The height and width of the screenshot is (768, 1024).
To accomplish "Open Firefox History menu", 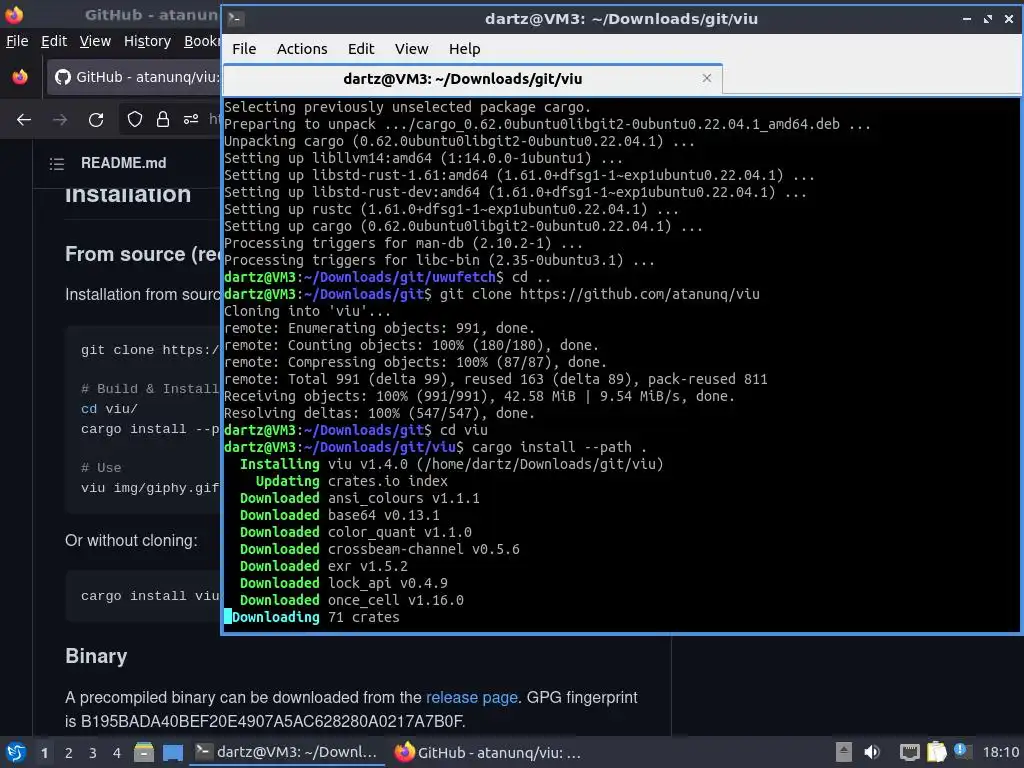I will tap(147, 41).
